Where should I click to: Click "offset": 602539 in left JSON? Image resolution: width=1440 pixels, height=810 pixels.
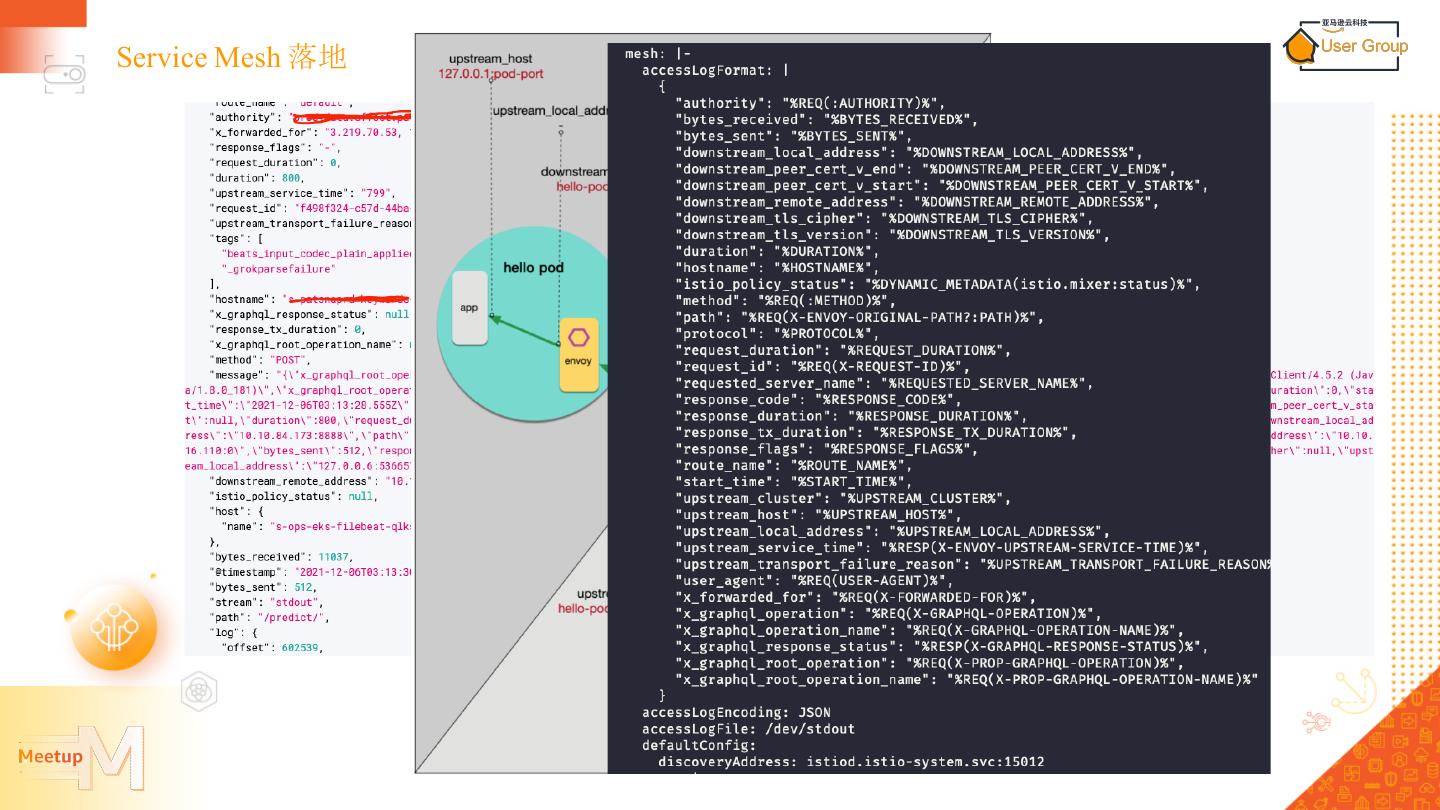272,648
